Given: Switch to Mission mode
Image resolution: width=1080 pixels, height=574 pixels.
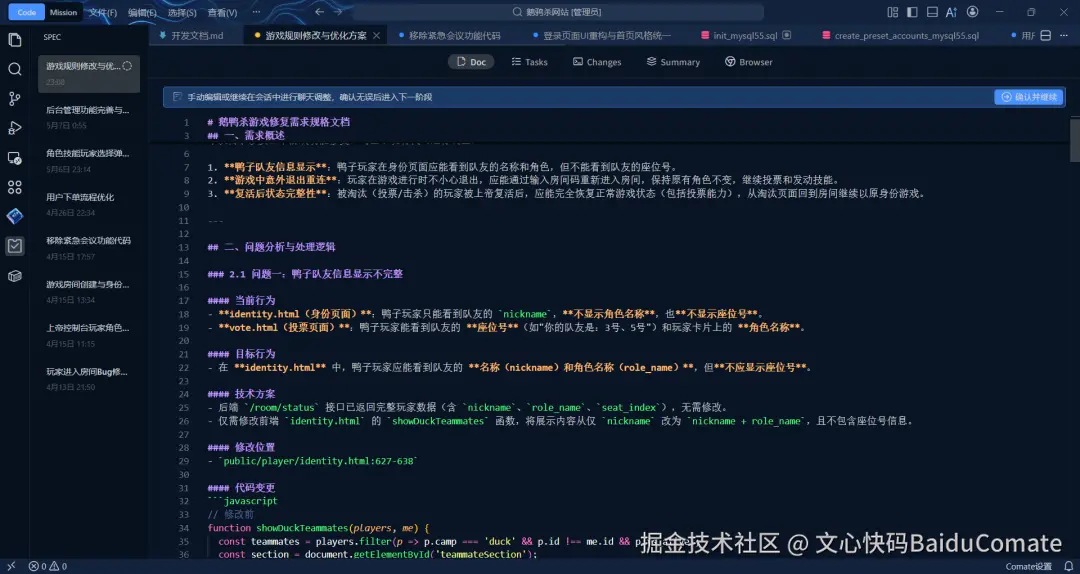Looking at the screenshot, I should click(63, 12).
